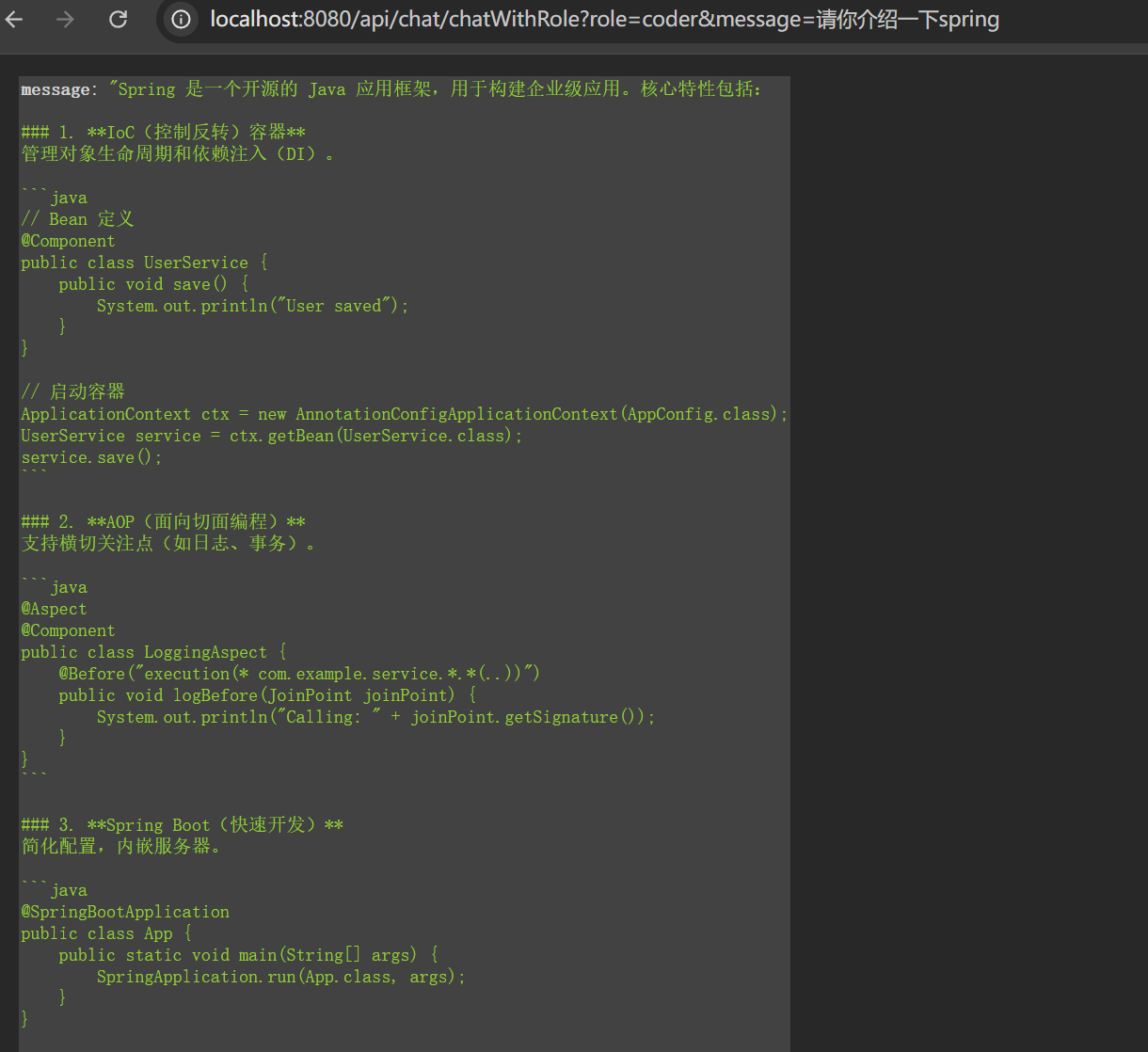Click the java code block language label
The width and height of the screenshot is (1148, 1052).
click(69, 197)
